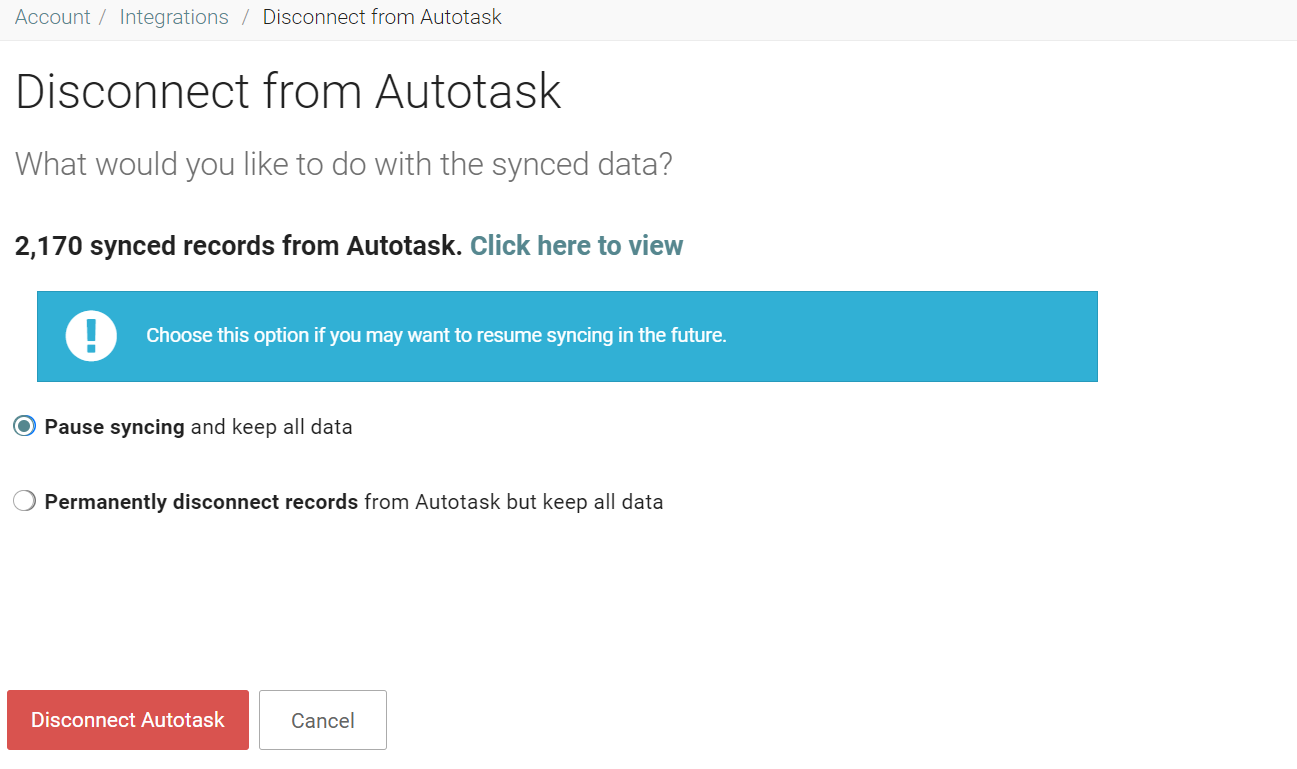Image resolution: width=1297 pixels, height=769 pixels.
Task: Click the current 'Disconnect from Autotask' breadcrumb
Action: 382,17
